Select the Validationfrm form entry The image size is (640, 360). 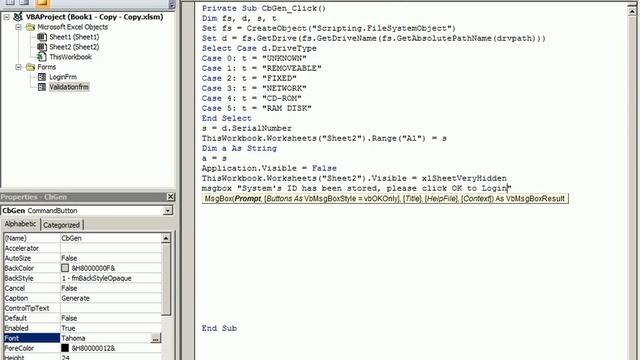pos(69,87)
